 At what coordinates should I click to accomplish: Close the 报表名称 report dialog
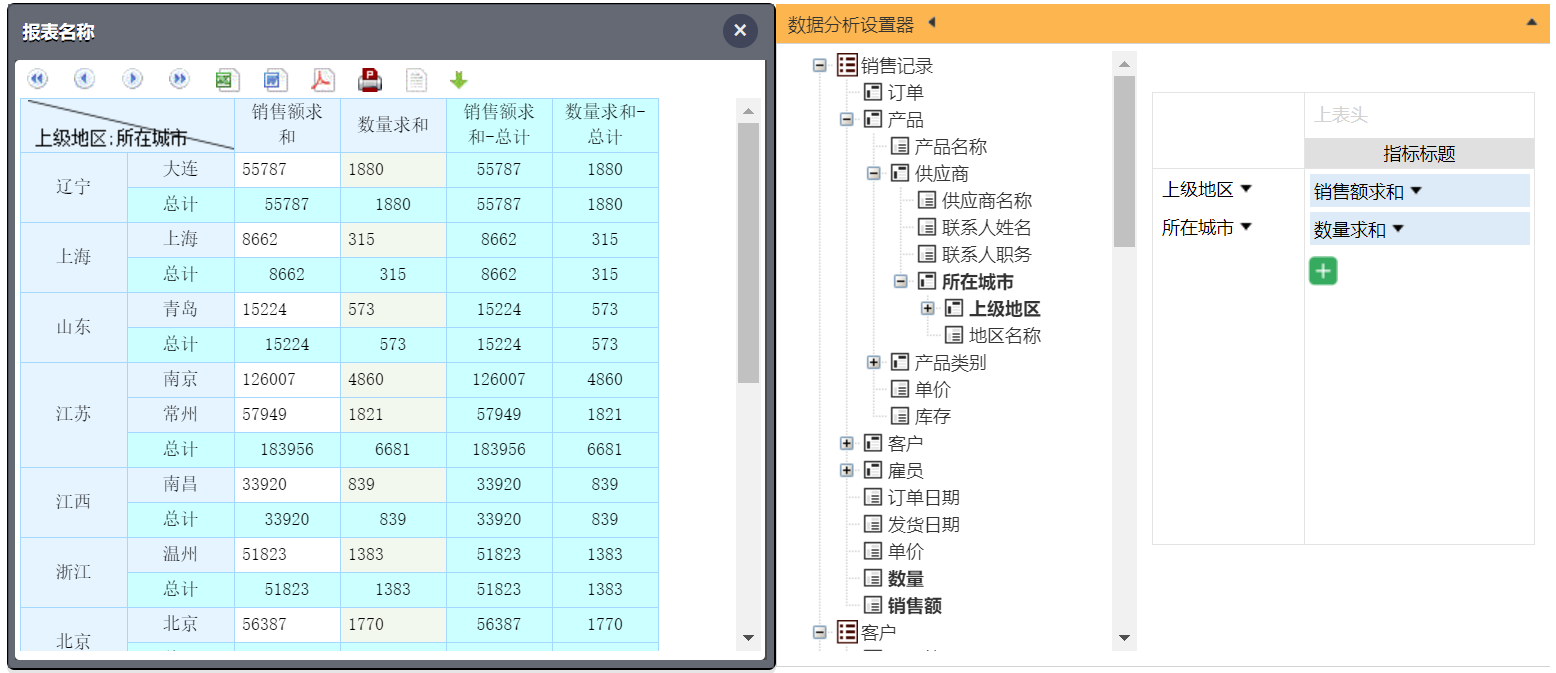(x=740, y=31)
